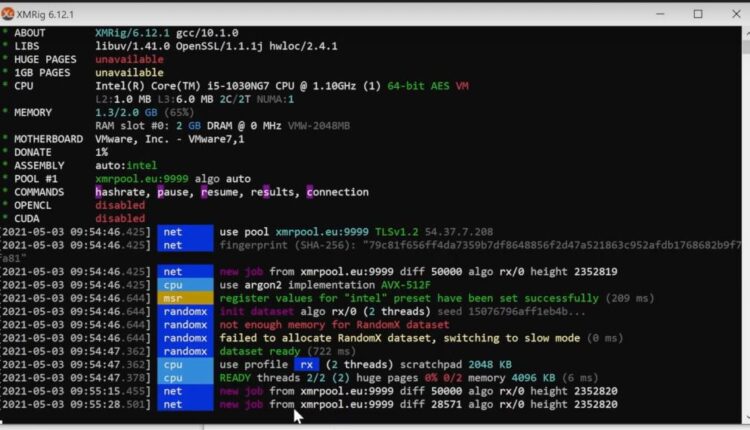Image resolution: width=750 pixels, height=430 pixels.
Task: Close the XMRig miner window
Action: point(734,13)
